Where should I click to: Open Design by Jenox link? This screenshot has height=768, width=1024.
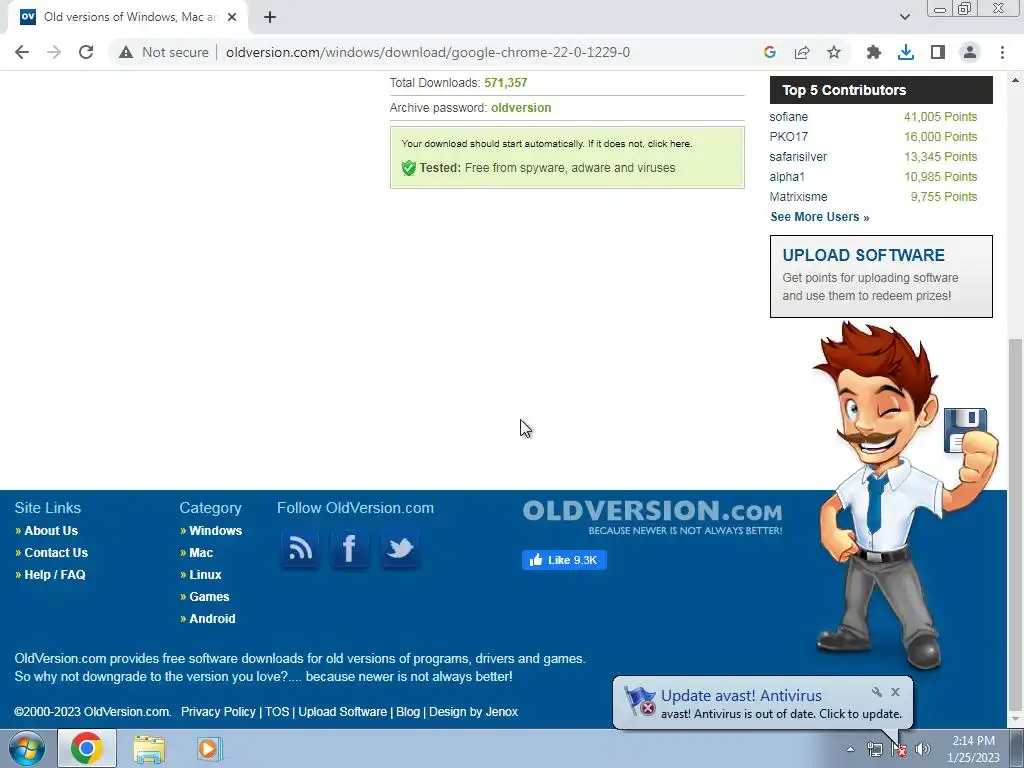tap(473, 712)
